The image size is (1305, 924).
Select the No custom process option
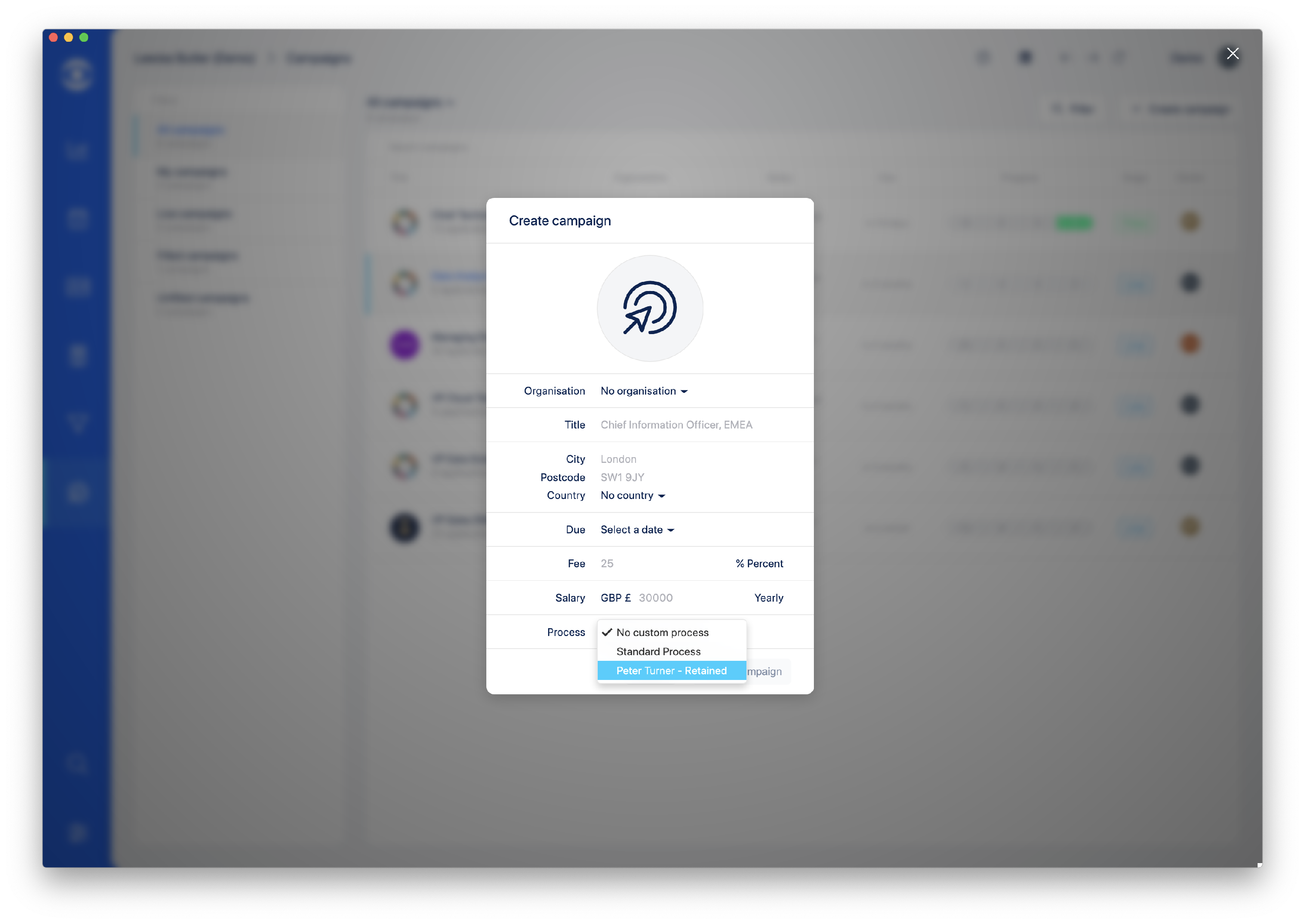click(x=671, y=632)
